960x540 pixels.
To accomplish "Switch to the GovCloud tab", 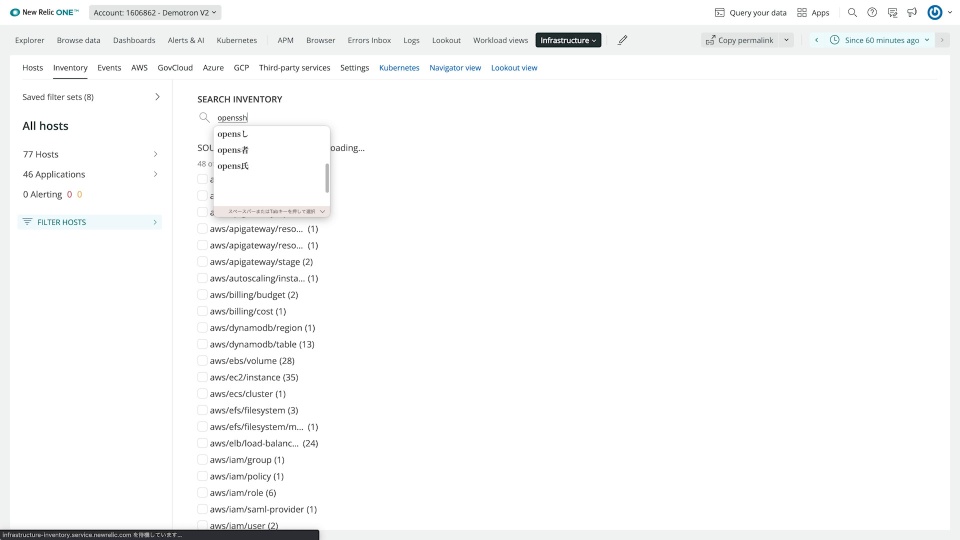I will (x=175, y=67).
